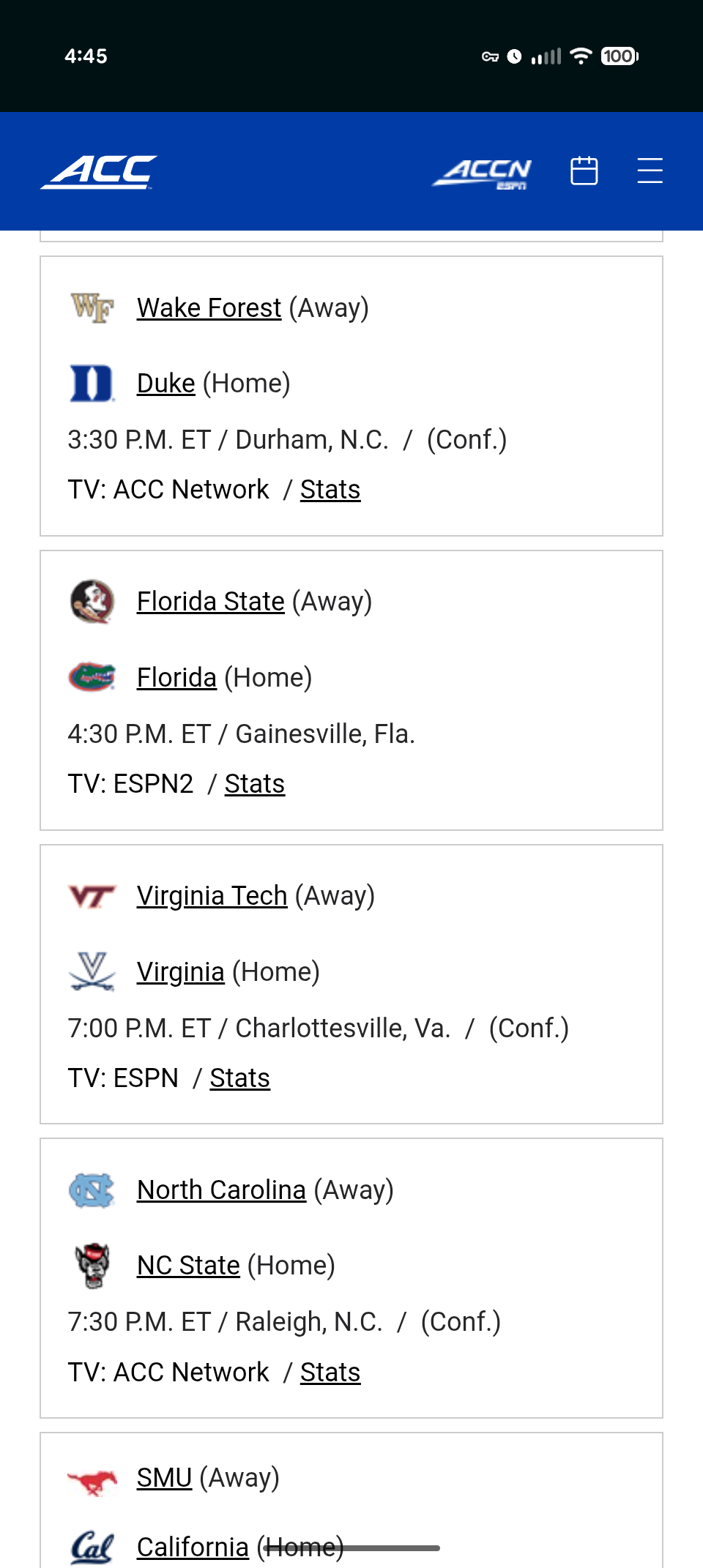Tap the Duke team logo
The width and height of the screenshot is (703, 1568).
[92, 384]
